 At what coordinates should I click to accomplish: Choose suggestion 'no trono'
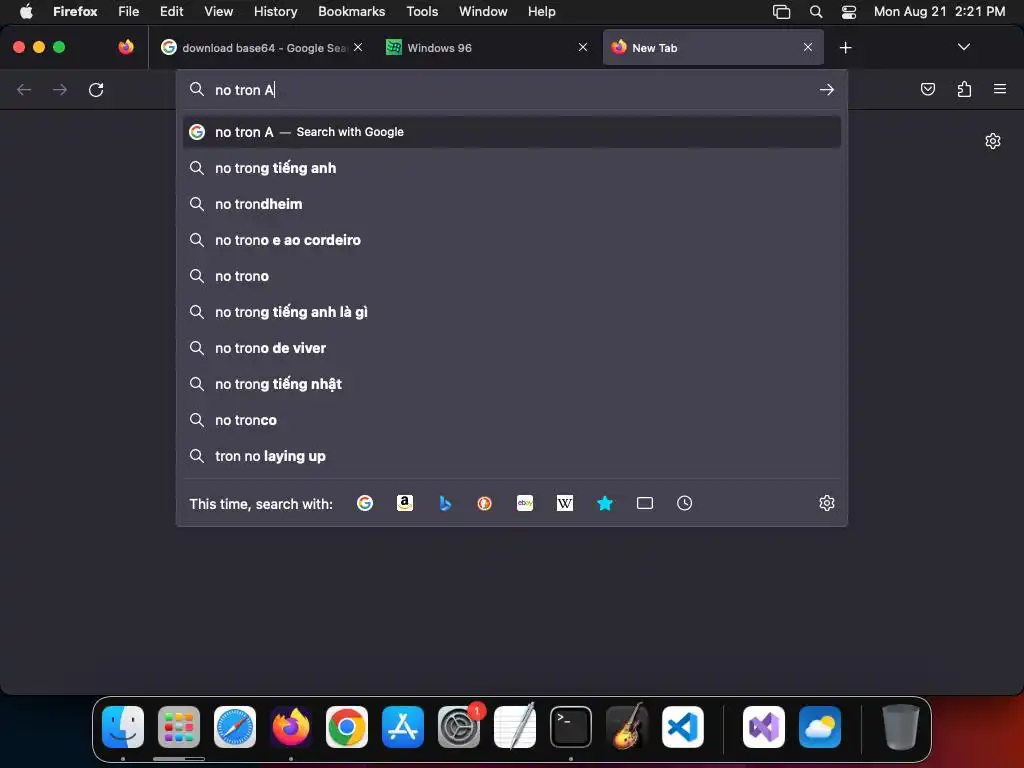[x=511, y=276]
